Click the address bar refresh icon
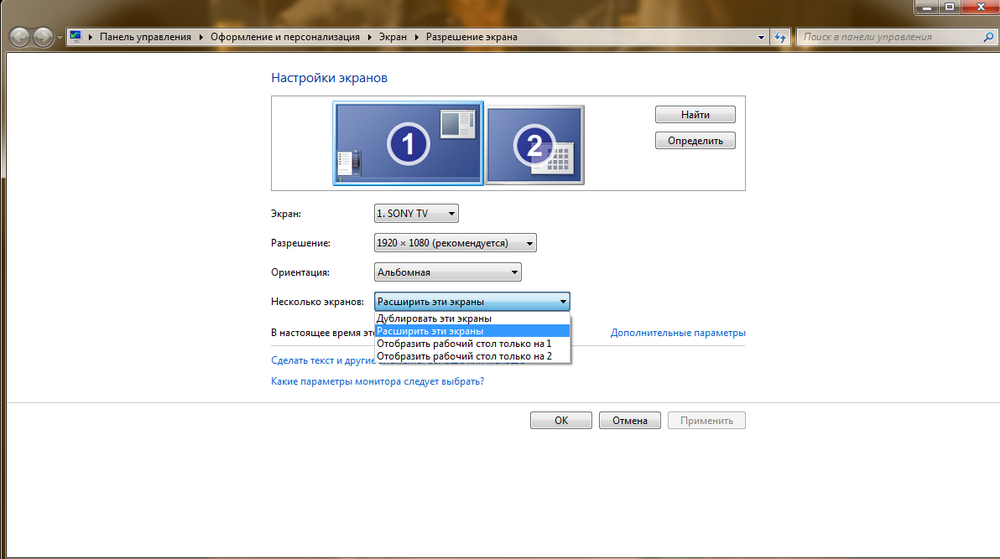Image resolution: width=1000 pixels, height=559 pixels. [x=780, y=37]
